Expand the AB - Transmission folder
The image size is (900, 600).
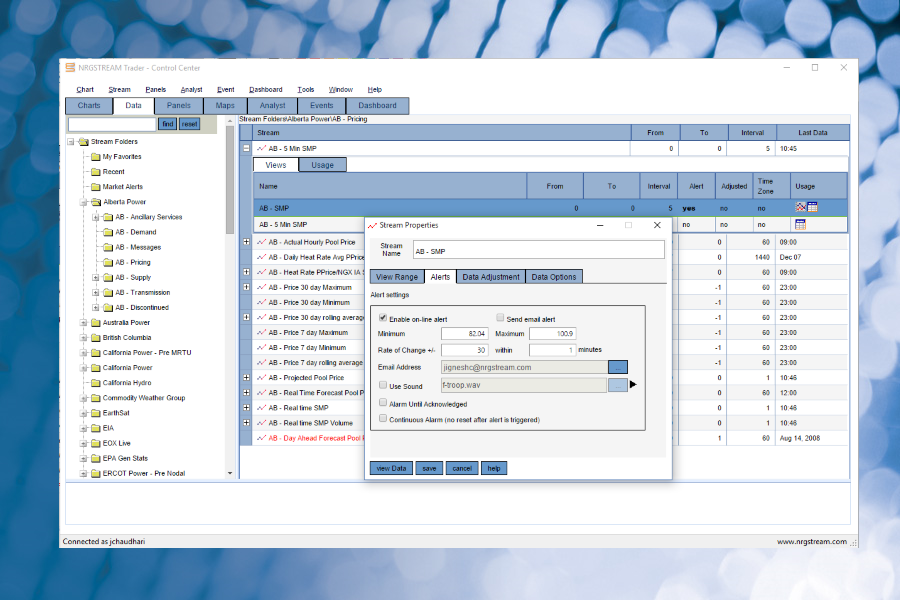96,292
